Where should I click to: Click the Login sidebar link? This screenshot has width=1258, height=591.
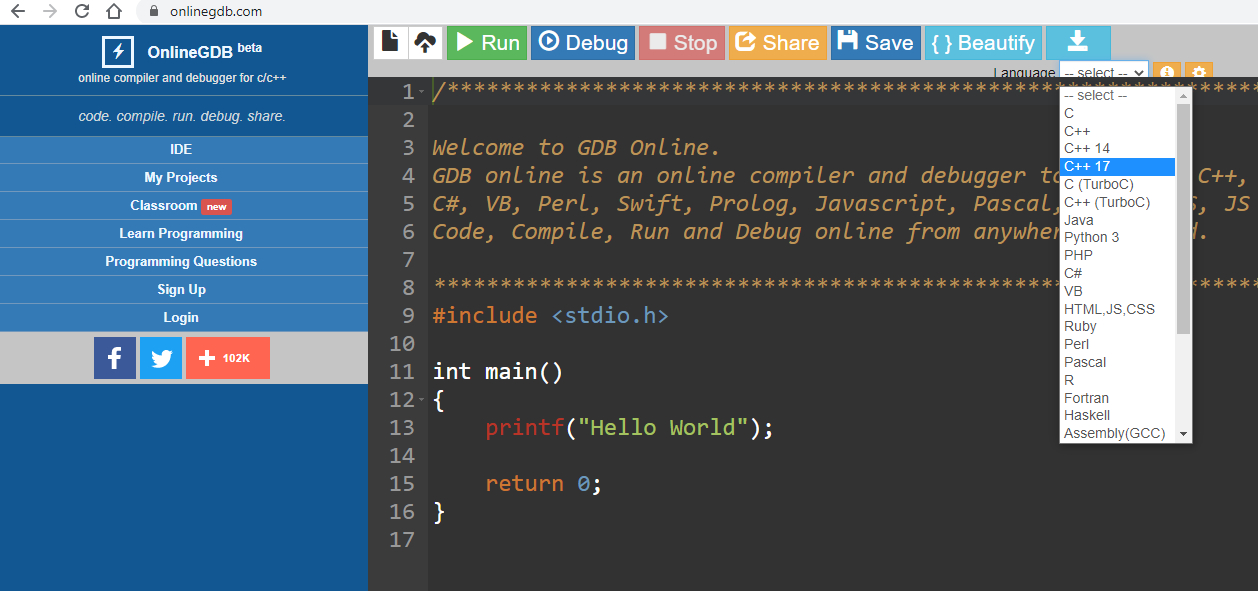[181, 317]
